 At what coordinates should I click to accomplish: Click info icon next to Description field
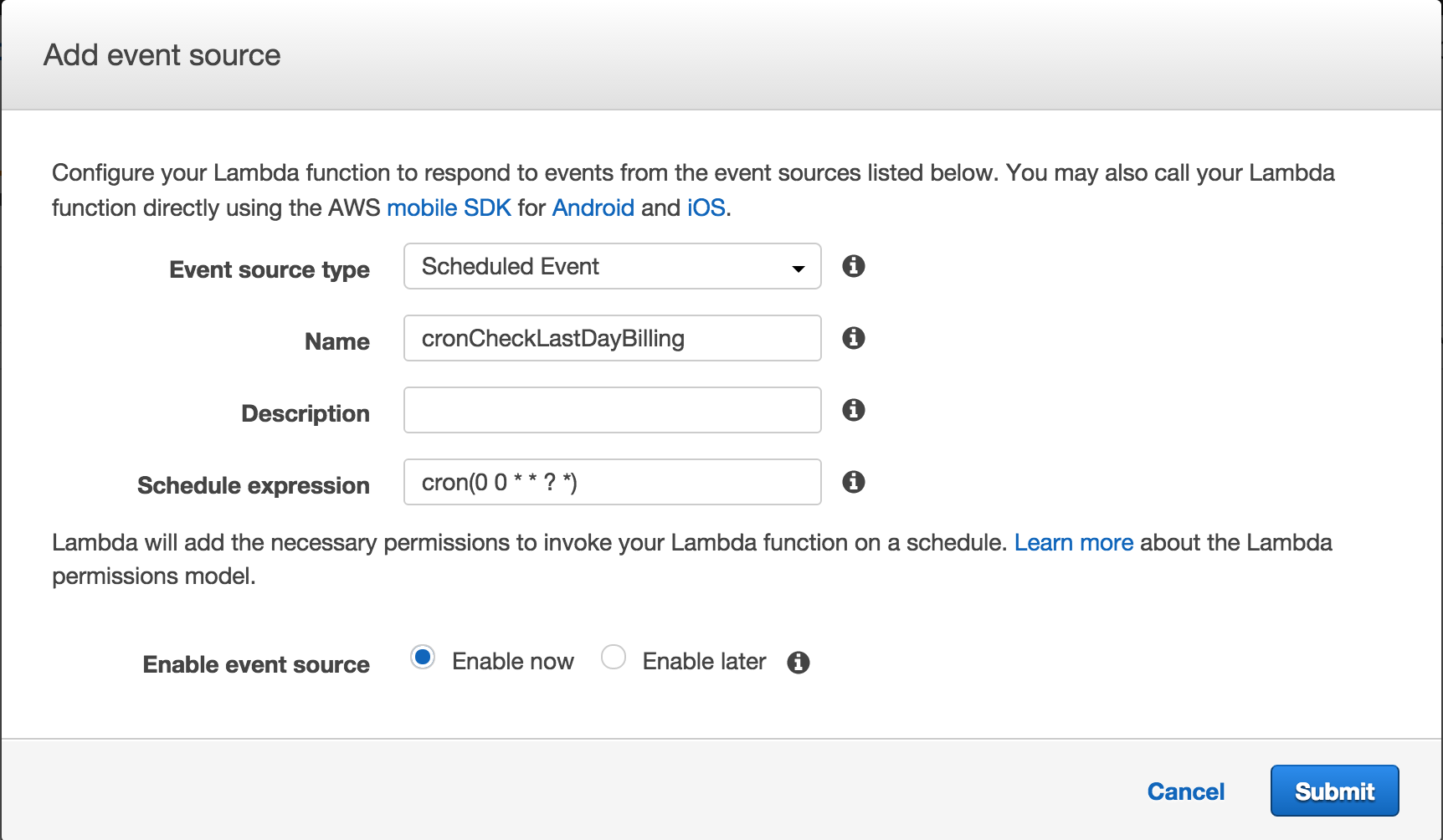tap(853, 410)
